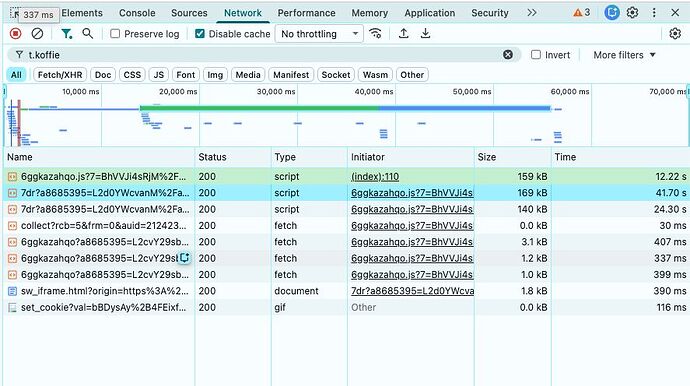Switch to the Memory tab
The height and width of the screenshot is (386, 690).
[370, 13]
